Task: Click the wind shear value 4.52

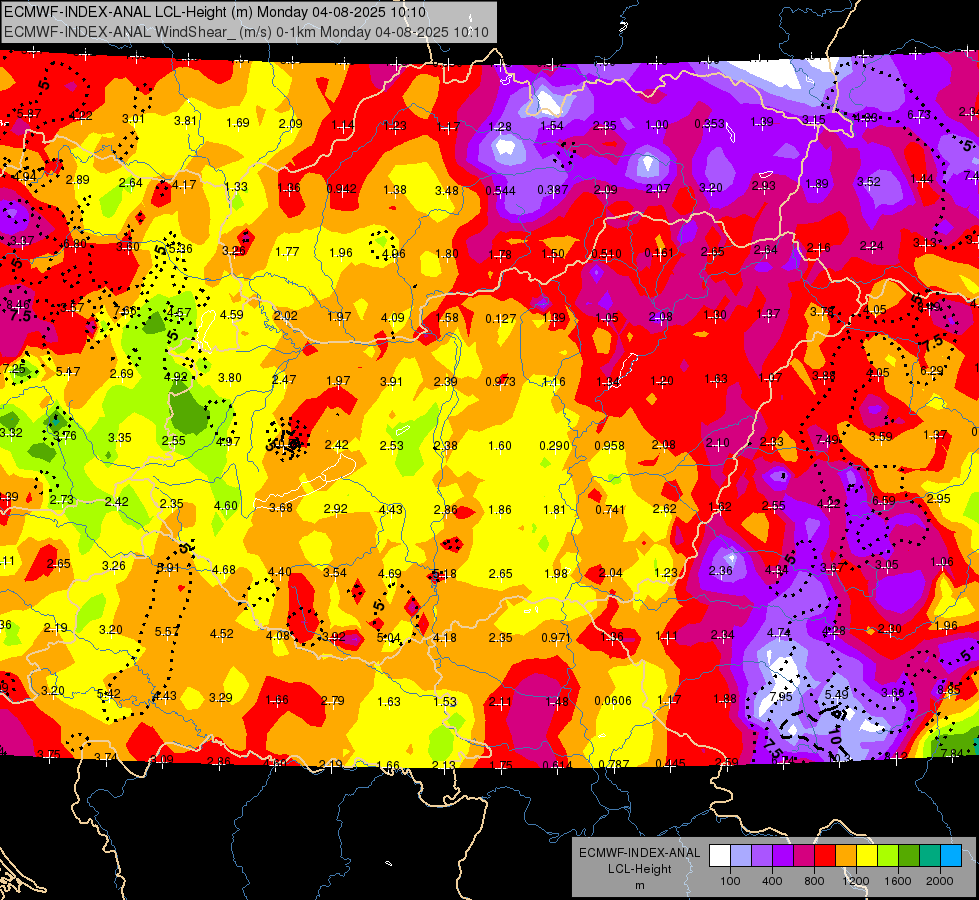Action: [x=222, y=633]
